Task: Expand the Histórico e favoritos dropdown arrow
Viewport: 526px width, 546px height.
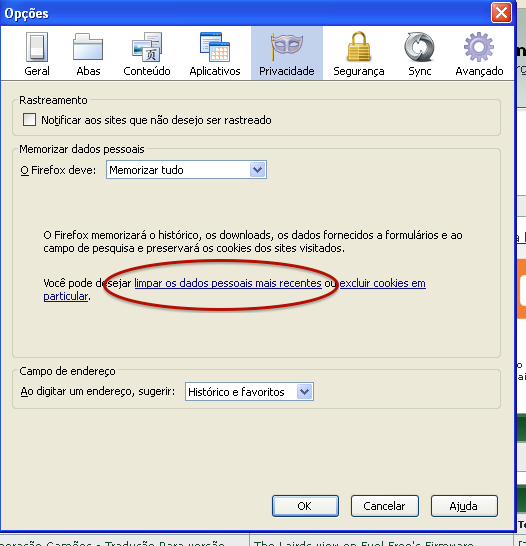Action: (305, 392)
